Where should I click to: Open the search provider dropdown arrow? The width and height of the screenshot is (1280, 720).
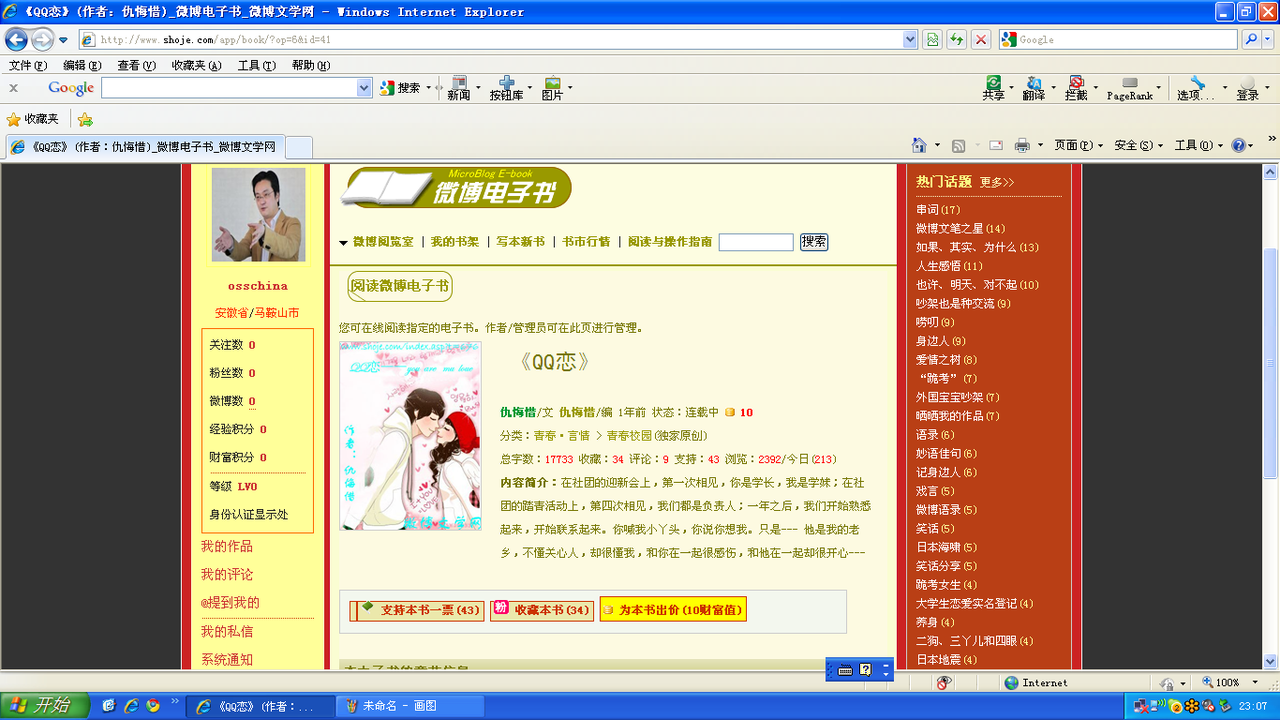(x=1267, y=40)
